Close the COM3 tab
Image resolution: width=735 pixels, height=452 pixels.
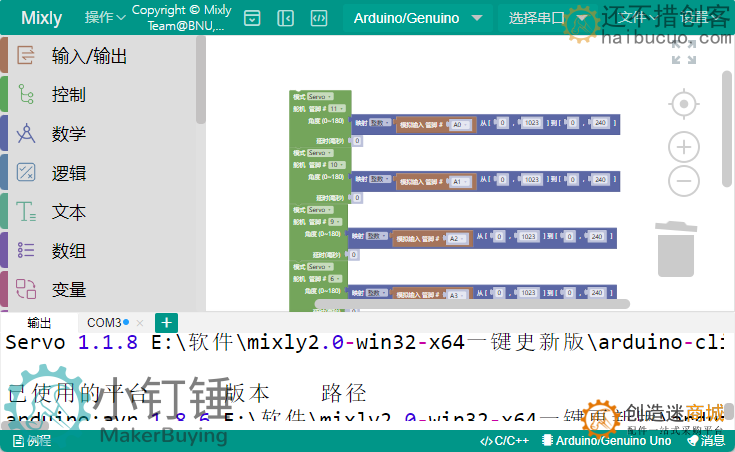pyautogui.click(x=140, y=323)
